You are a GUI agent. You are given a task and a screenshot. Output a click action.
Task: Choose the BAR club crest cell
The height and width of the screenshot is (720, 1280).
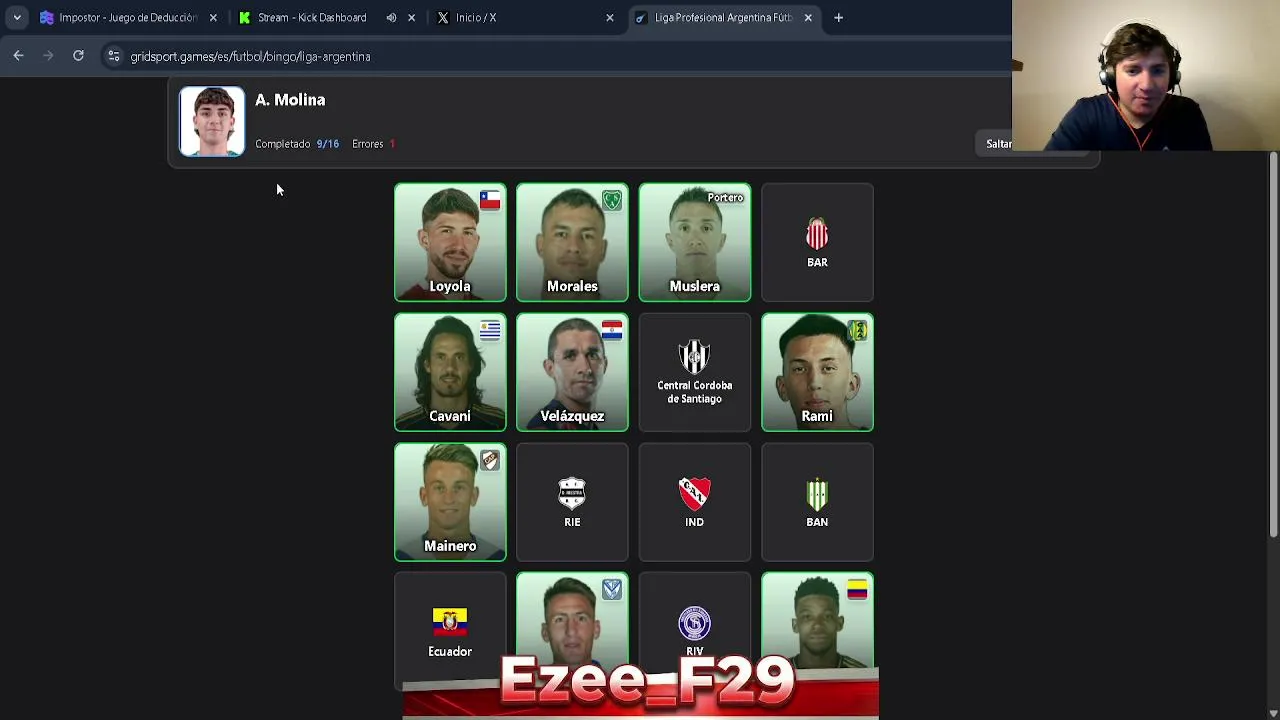[817, 242]
